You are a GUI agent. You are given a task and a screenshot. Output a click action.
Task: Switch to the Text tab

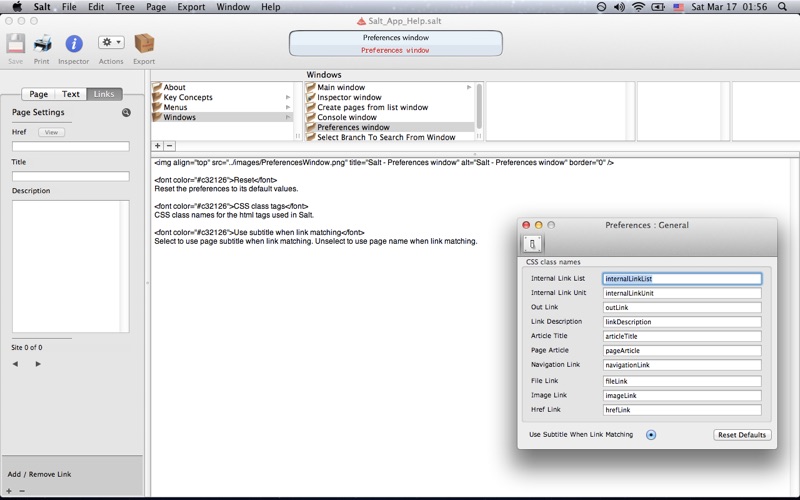pyautogui.click(x=70, y=94)
